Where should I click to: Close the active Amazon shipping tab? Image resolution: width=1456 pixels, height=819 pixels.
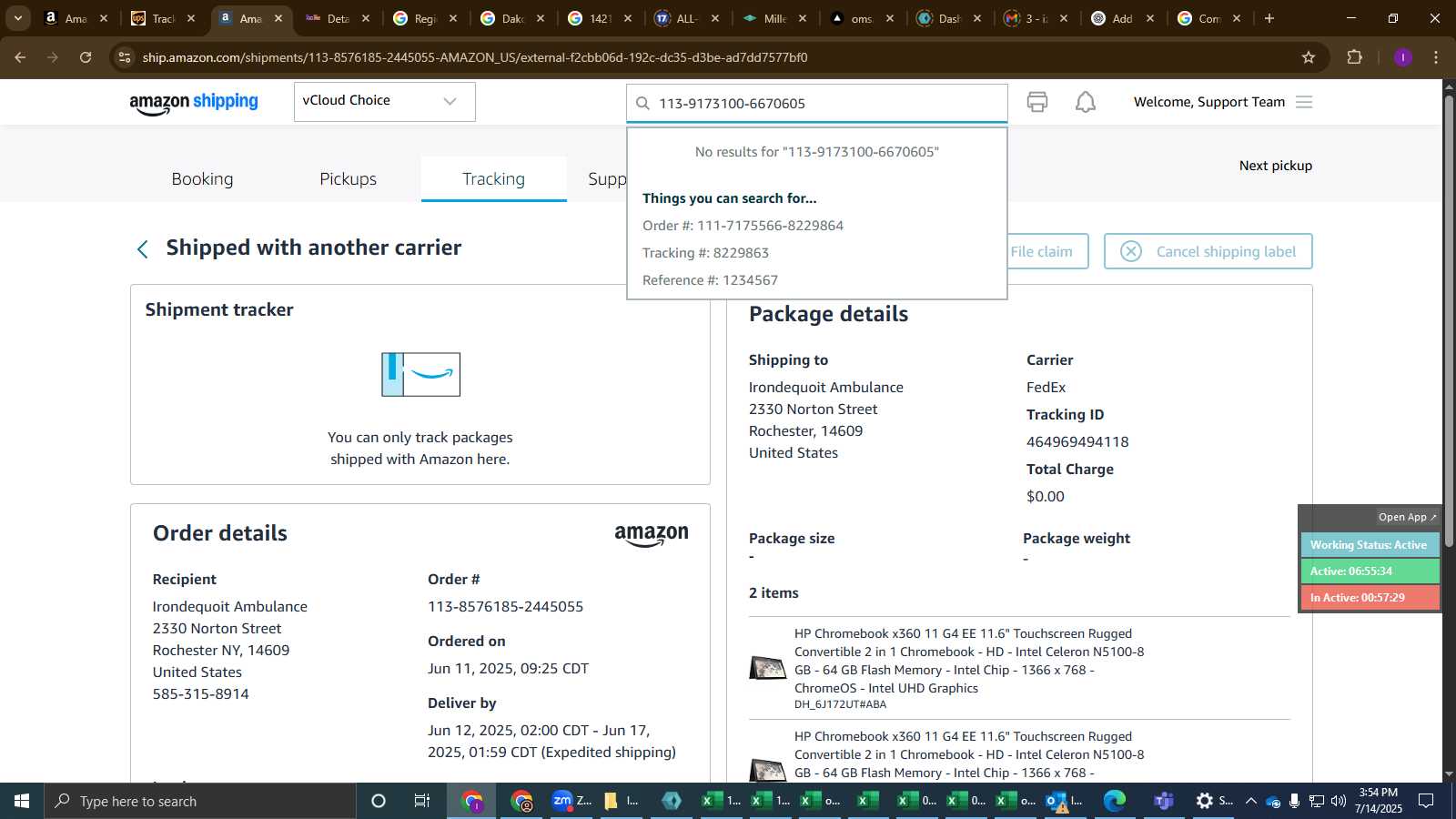(278, 18)
